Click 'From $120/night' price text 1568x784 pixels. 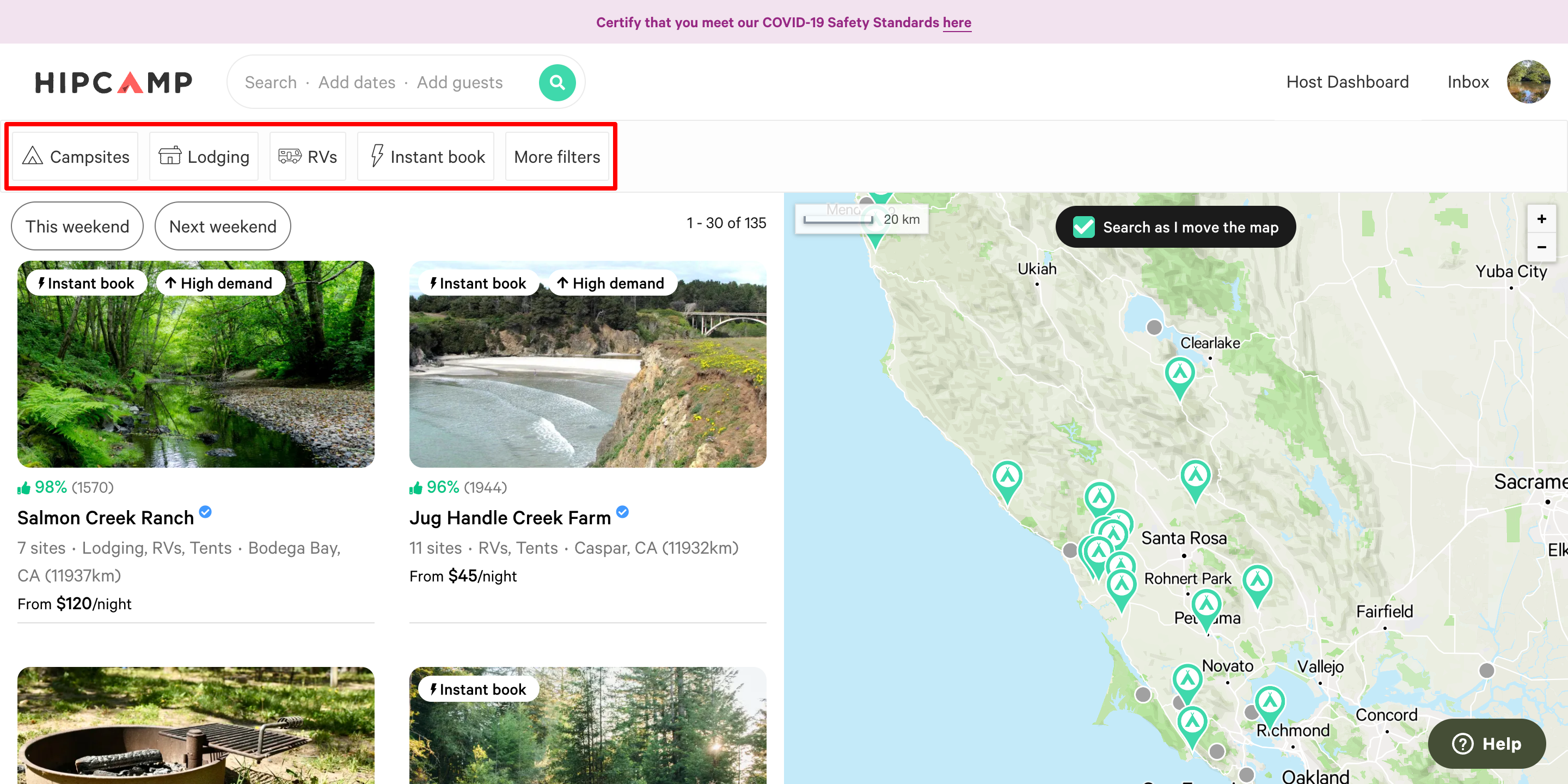(x=74, y=603)
